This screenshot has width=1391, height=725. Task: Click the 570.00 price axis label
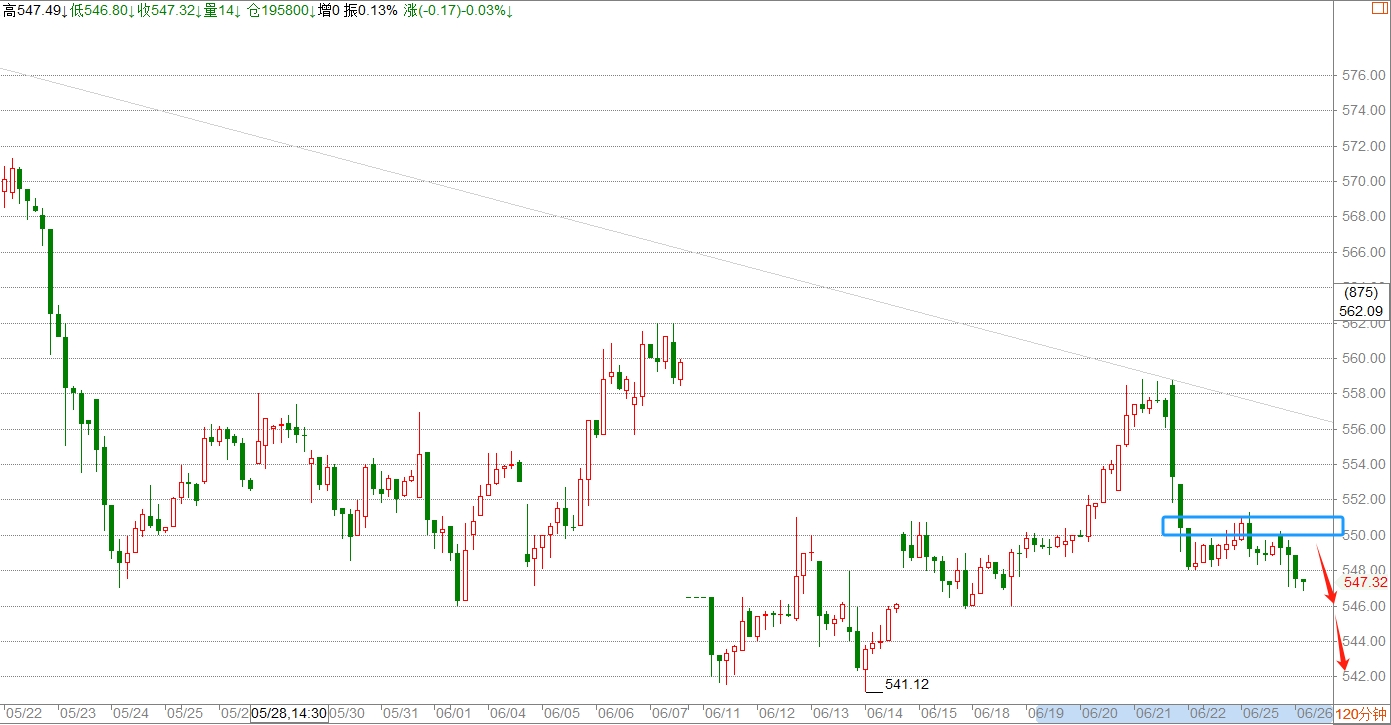1365,181
